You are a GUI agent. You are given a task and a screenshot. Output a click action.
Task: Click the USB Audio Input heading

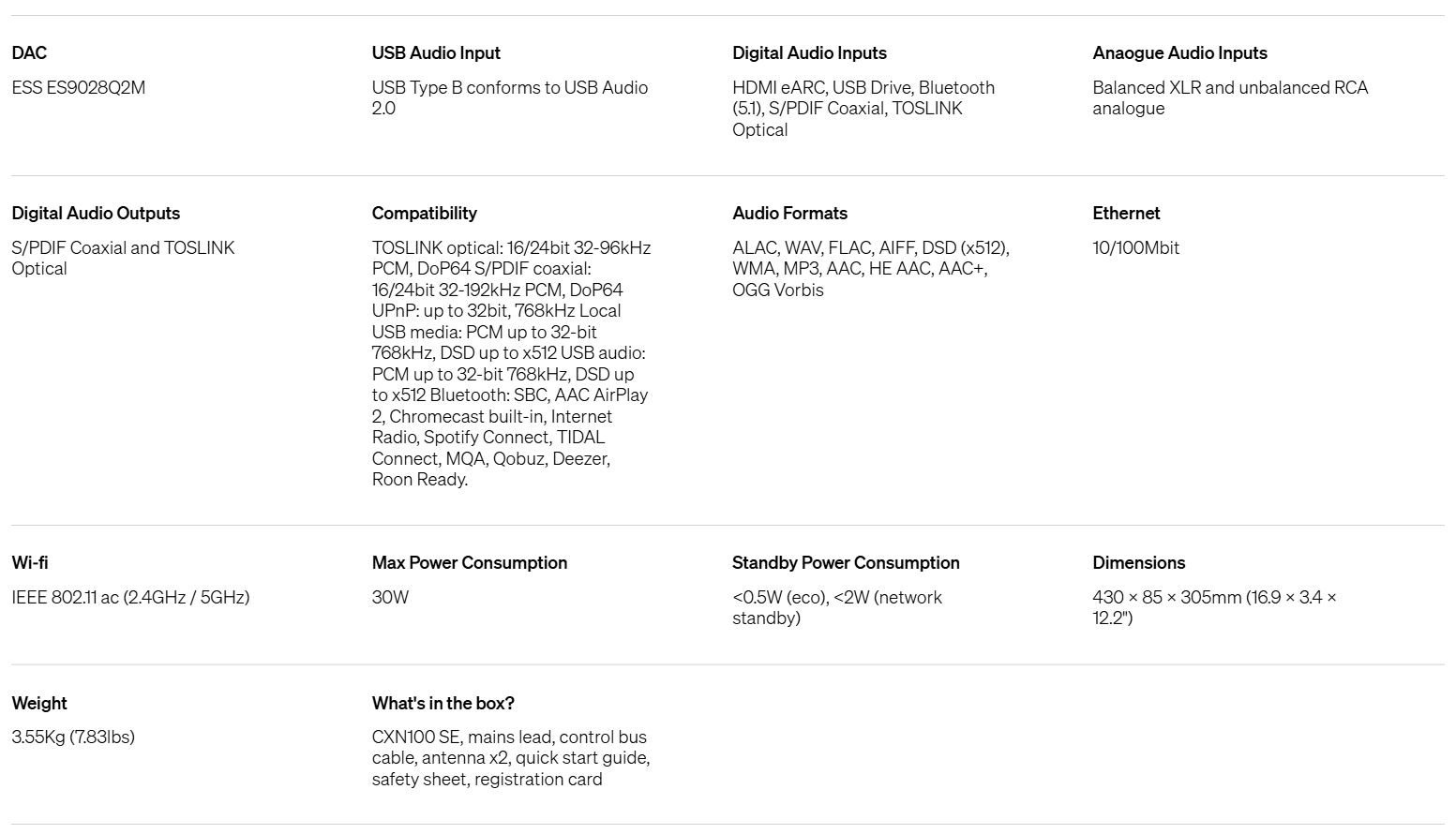pos(436,53)
